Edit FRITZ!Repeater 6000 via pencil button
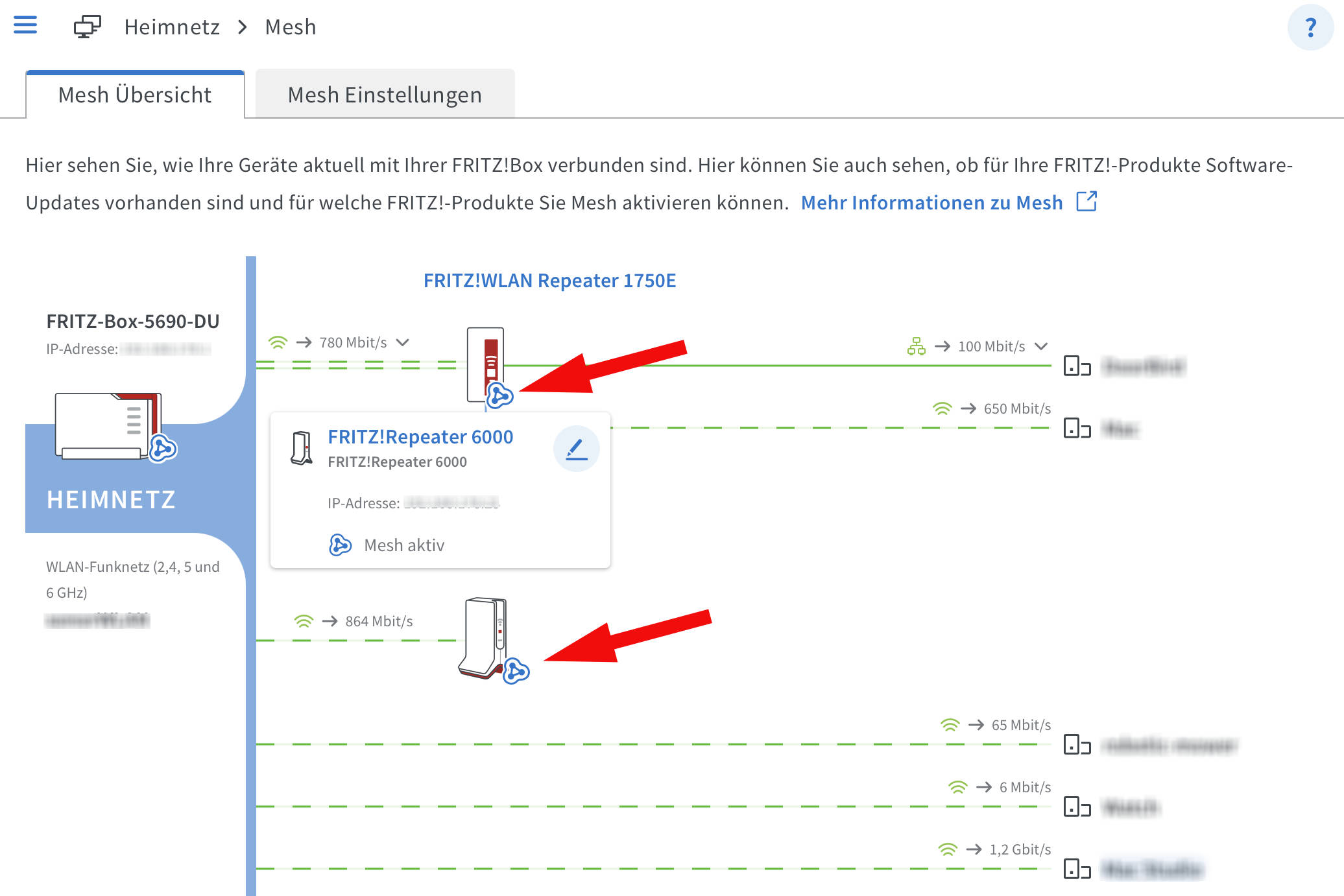Viewport: 1344px width, 896px height. pos(576,449)
